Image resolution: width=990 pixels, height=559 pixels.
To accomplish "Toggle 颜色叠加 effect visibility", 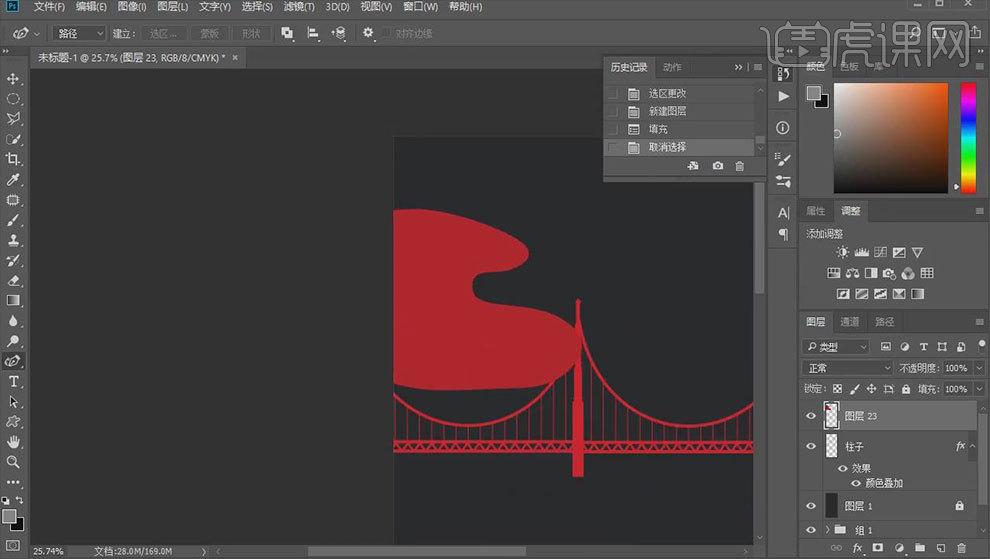I will pos(856,483).
